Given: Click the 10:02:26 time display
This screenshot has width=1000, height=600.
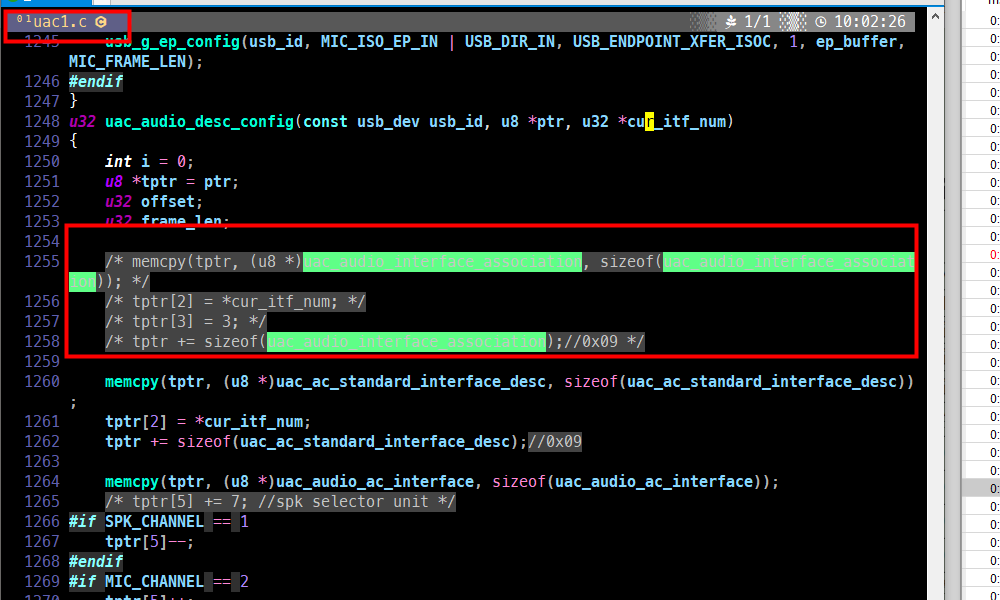Looking at the screenshot, I should click(x=870, y=22).
